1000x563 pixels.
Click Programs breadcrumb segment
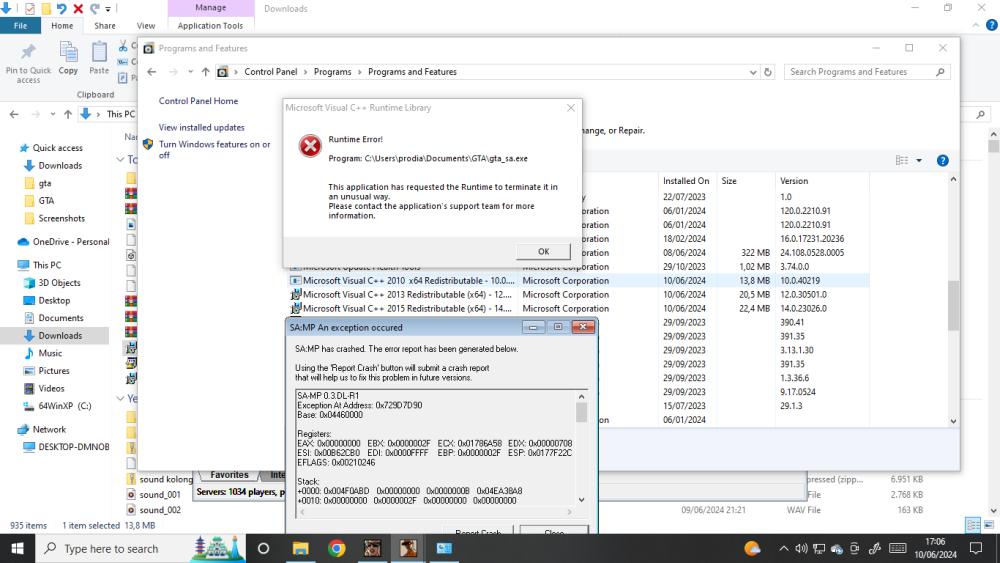332,71
